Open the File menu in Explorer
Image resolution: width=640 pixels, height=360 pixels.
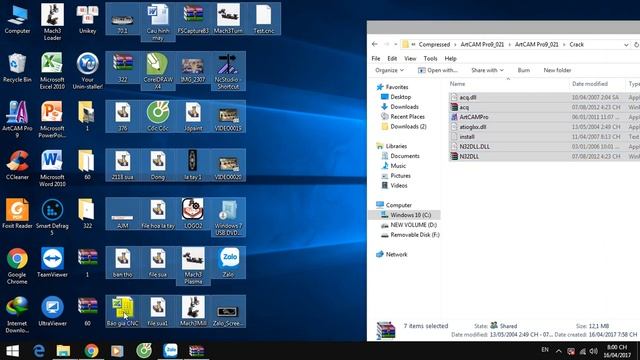[376, 58]
